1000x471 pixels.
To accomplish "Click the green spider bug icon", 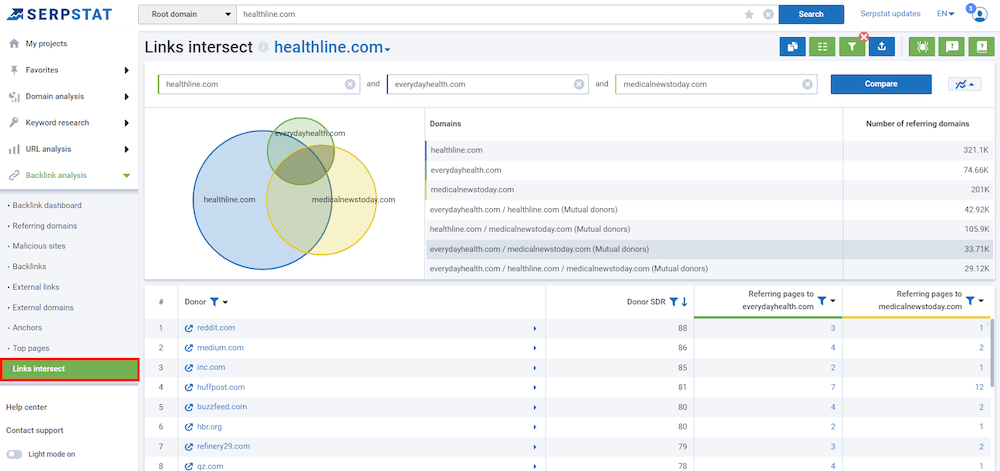I will 921,46.
